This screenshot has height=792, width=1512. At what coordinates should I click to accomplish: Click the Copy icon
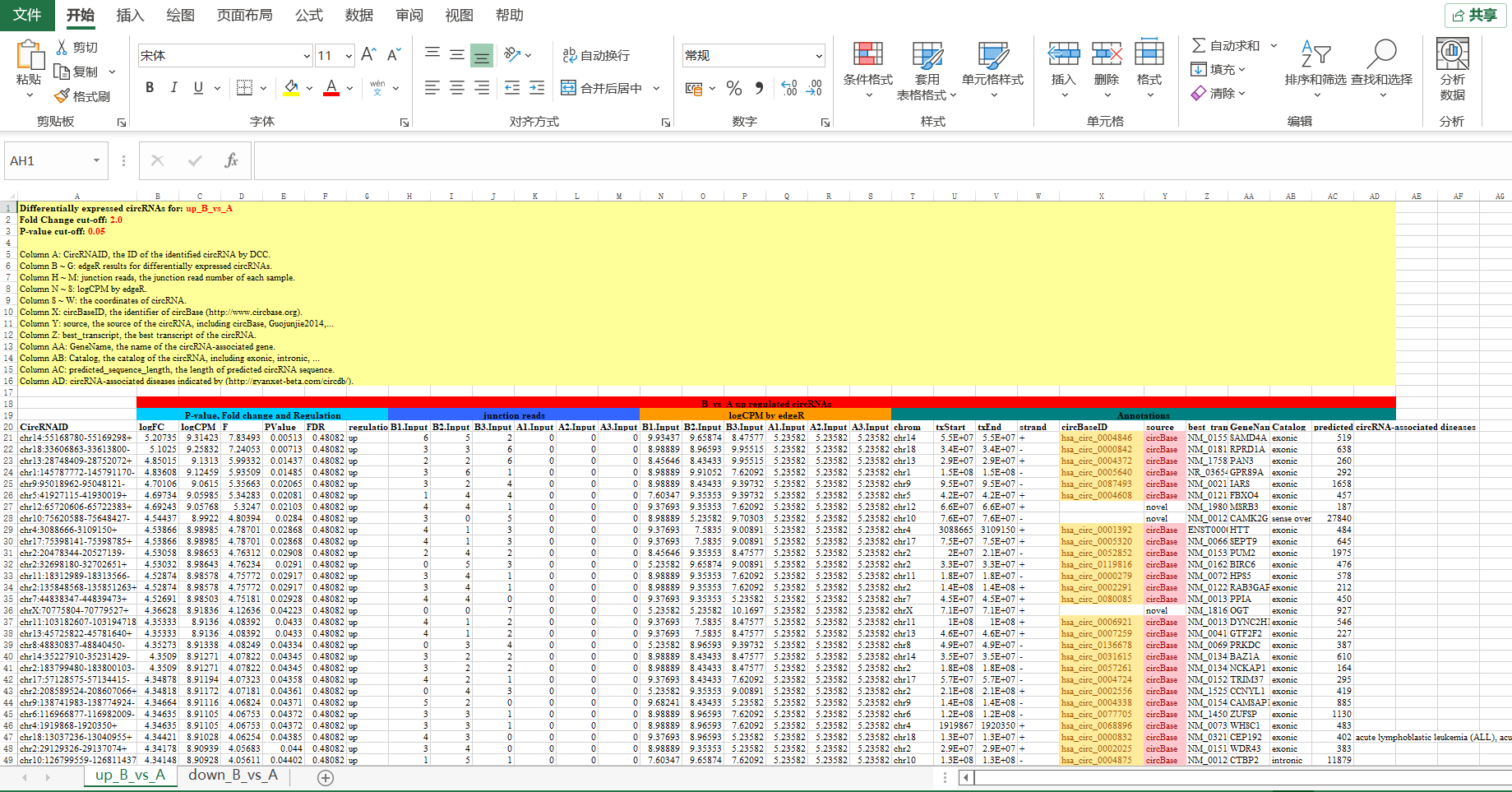[62, 72]
